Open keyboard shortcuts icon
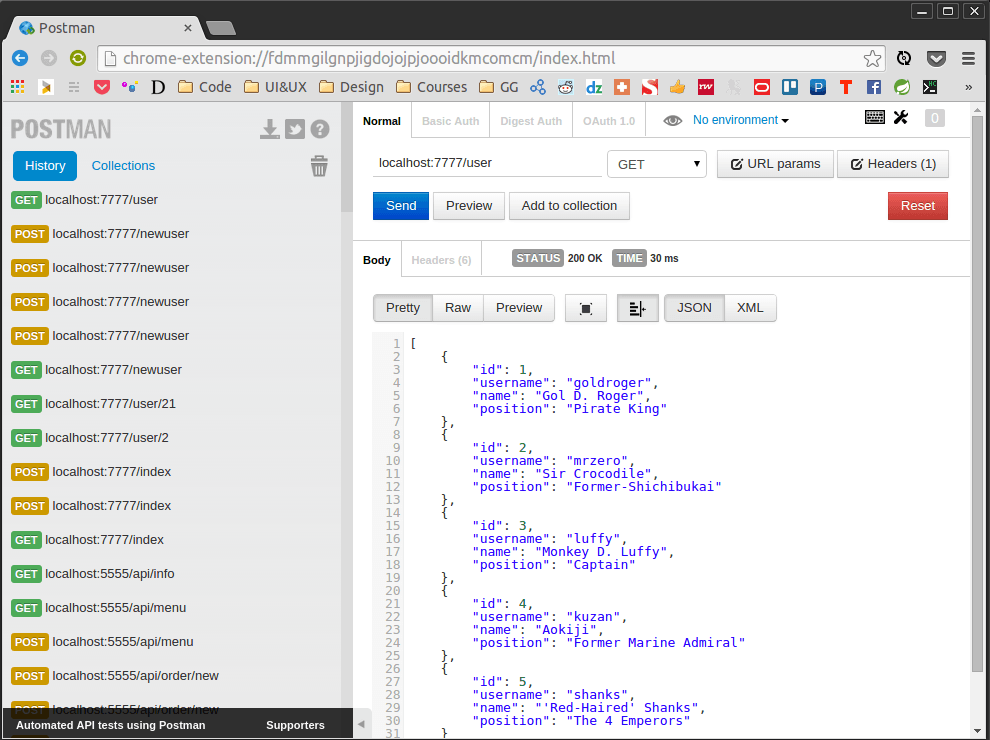This screenshot has height=740, width=990. 874,117
